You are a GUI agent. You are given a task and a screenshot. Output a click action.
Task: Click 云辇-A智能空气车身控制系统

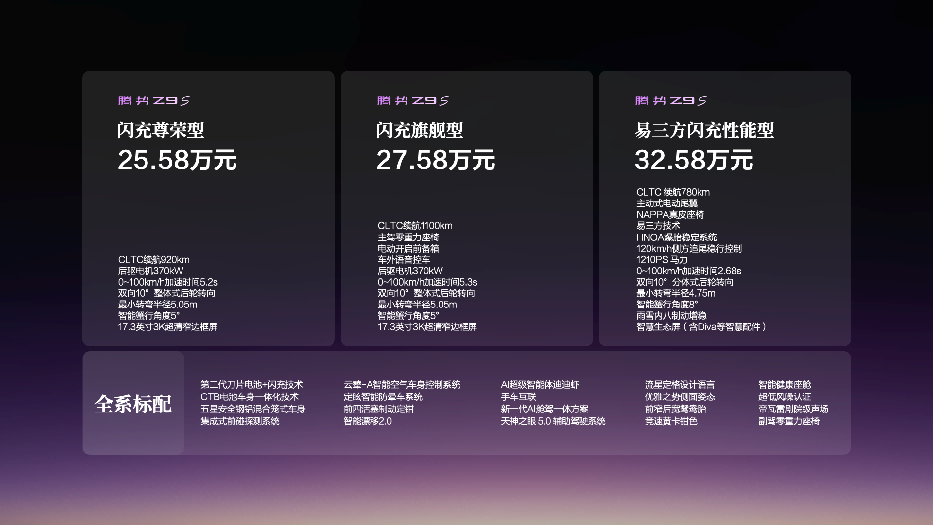402,385
